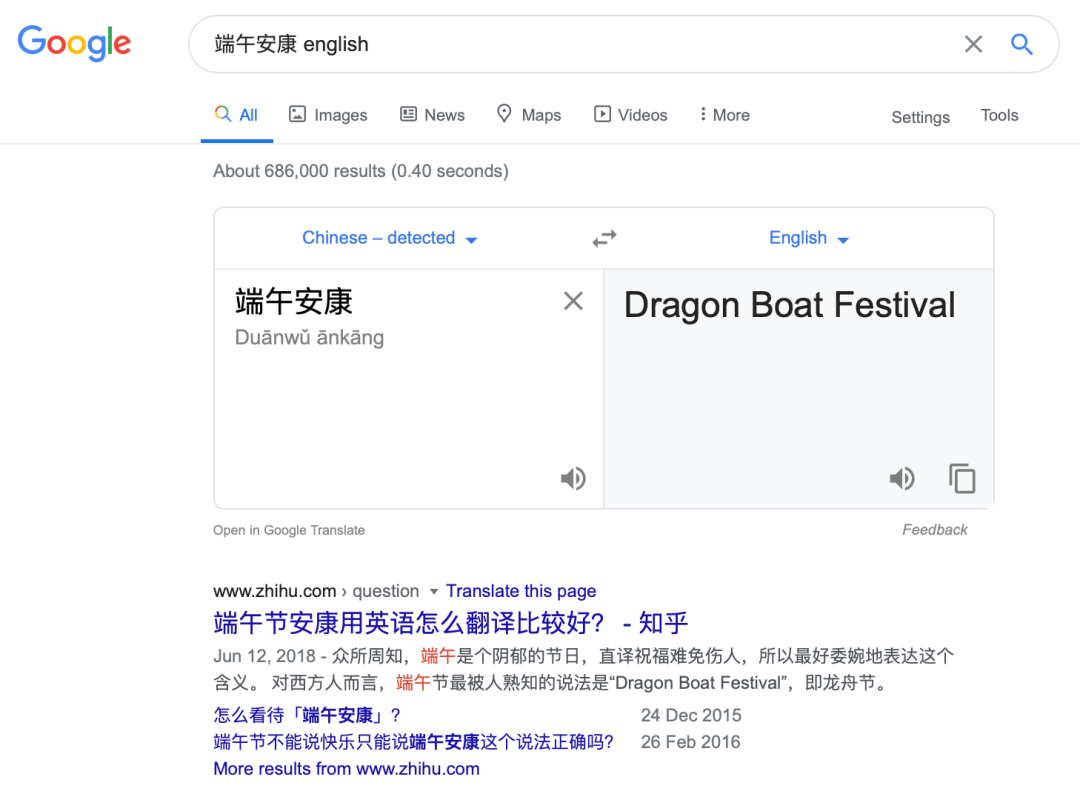This screenshot has height=794, width=1080.
Task: Open English target language dropdown
Action: click(809, 238)
